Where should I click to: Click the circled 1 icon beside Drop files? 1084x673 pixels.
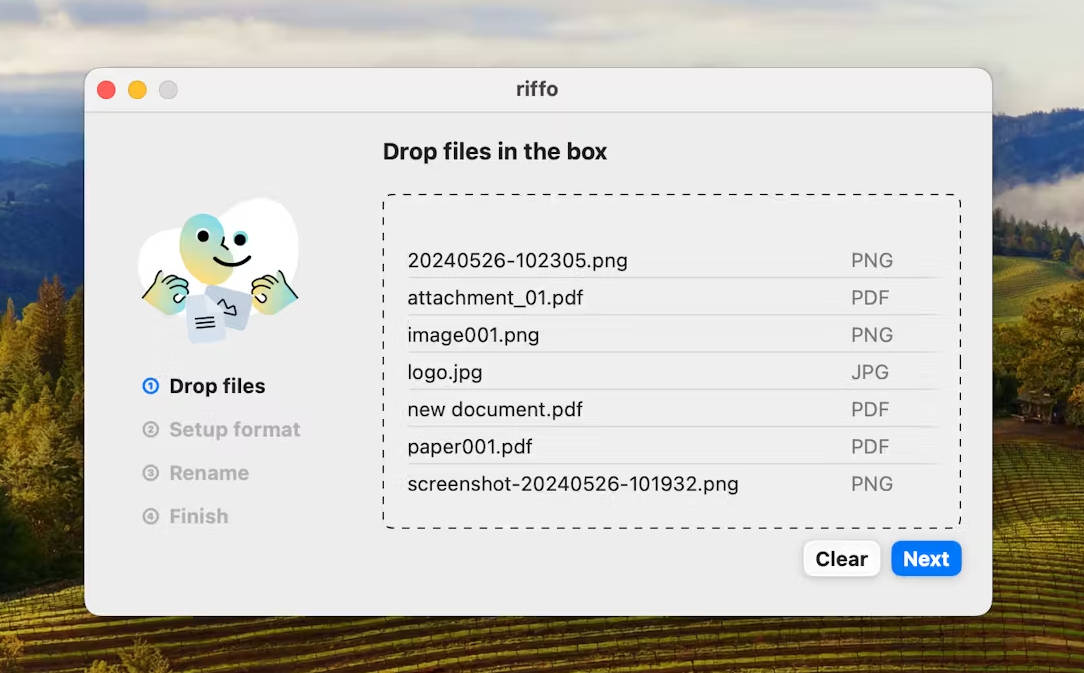151,386
